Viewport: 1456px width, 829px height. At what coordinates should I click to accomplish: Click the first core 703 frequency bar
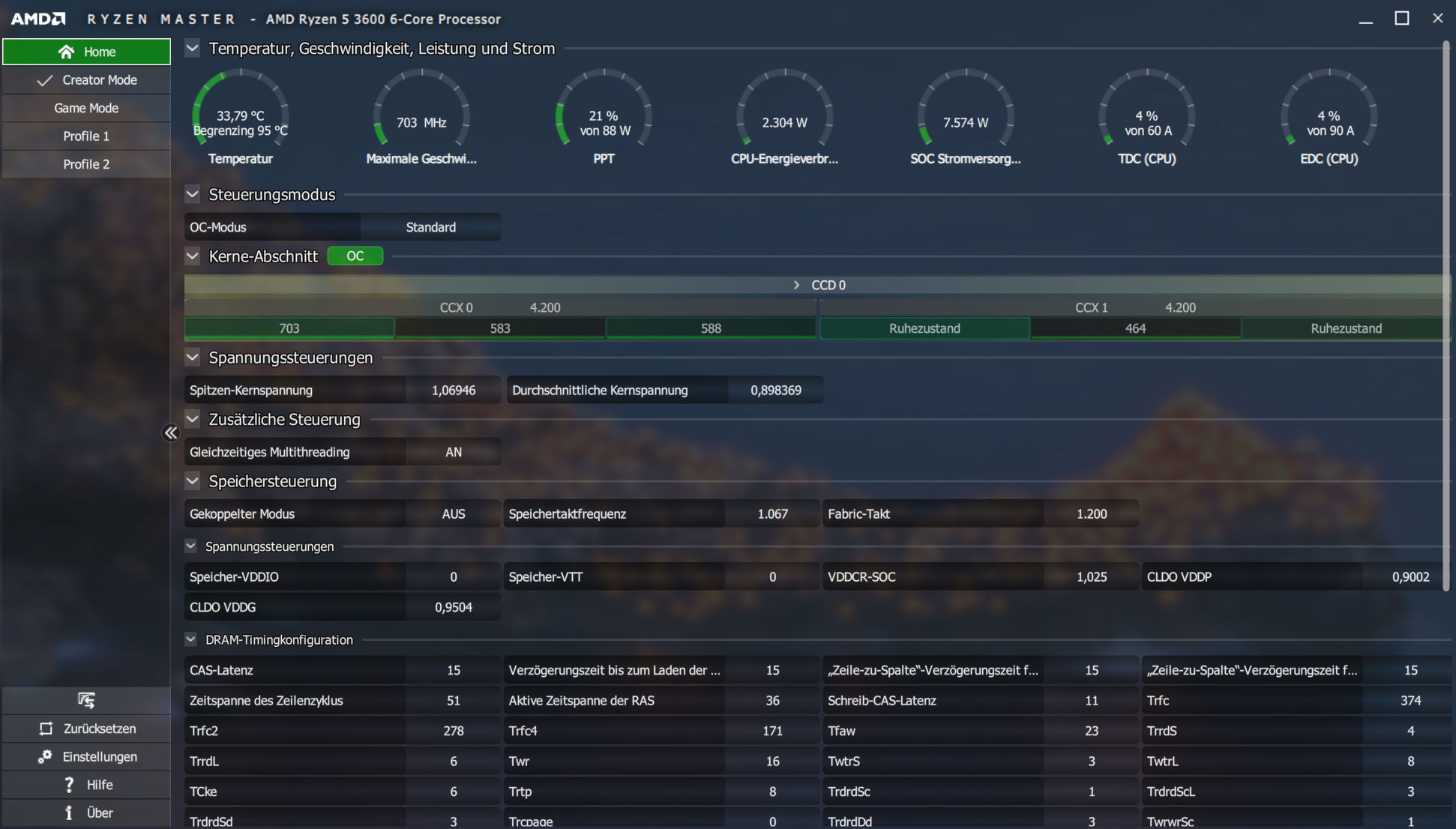coord(289,328)
